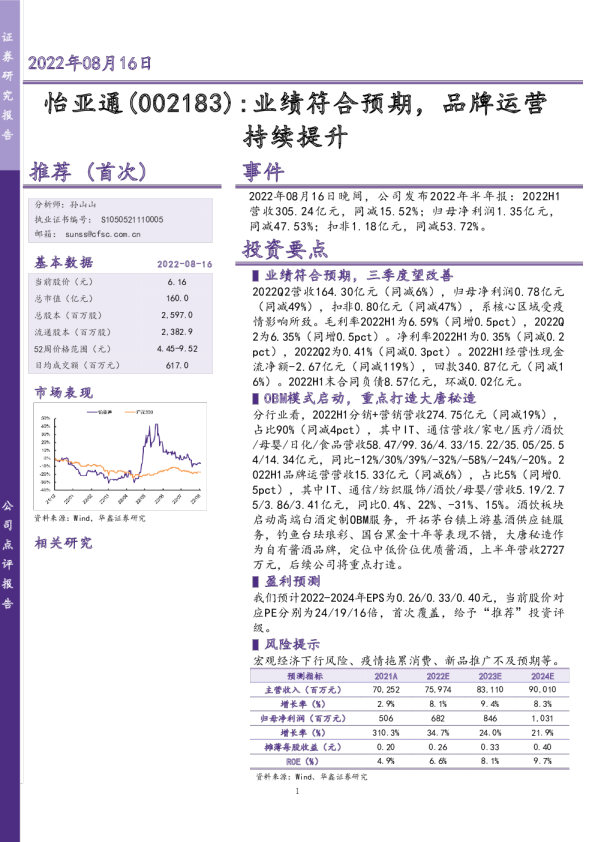Viewport: 595px width, 842px height.
Task: Click the 市场表现 heading
Action: coord(64,393)
